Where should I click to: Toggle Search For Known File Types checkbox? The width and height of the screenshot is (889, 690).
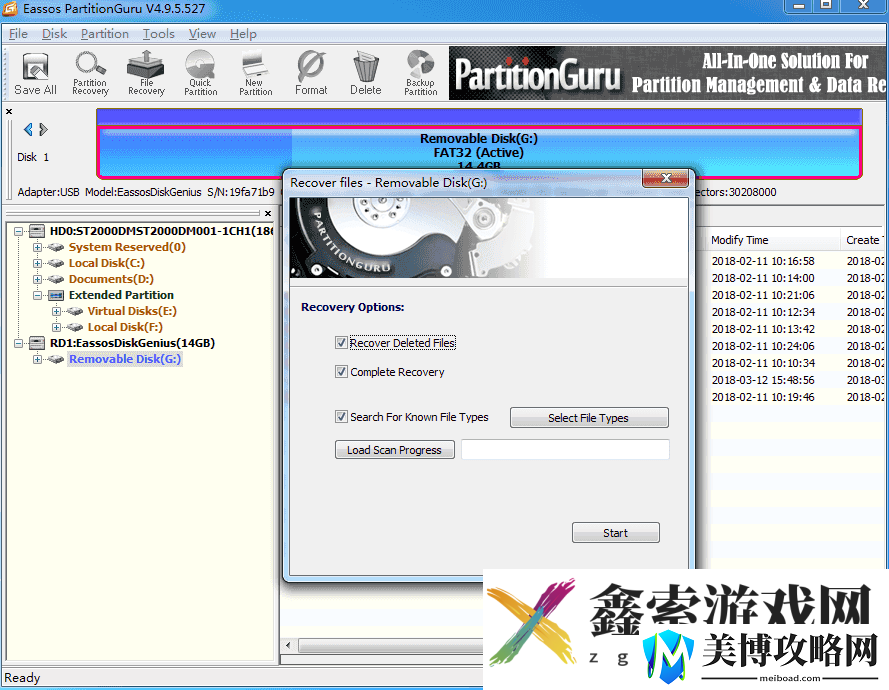(x=341, y=417)
